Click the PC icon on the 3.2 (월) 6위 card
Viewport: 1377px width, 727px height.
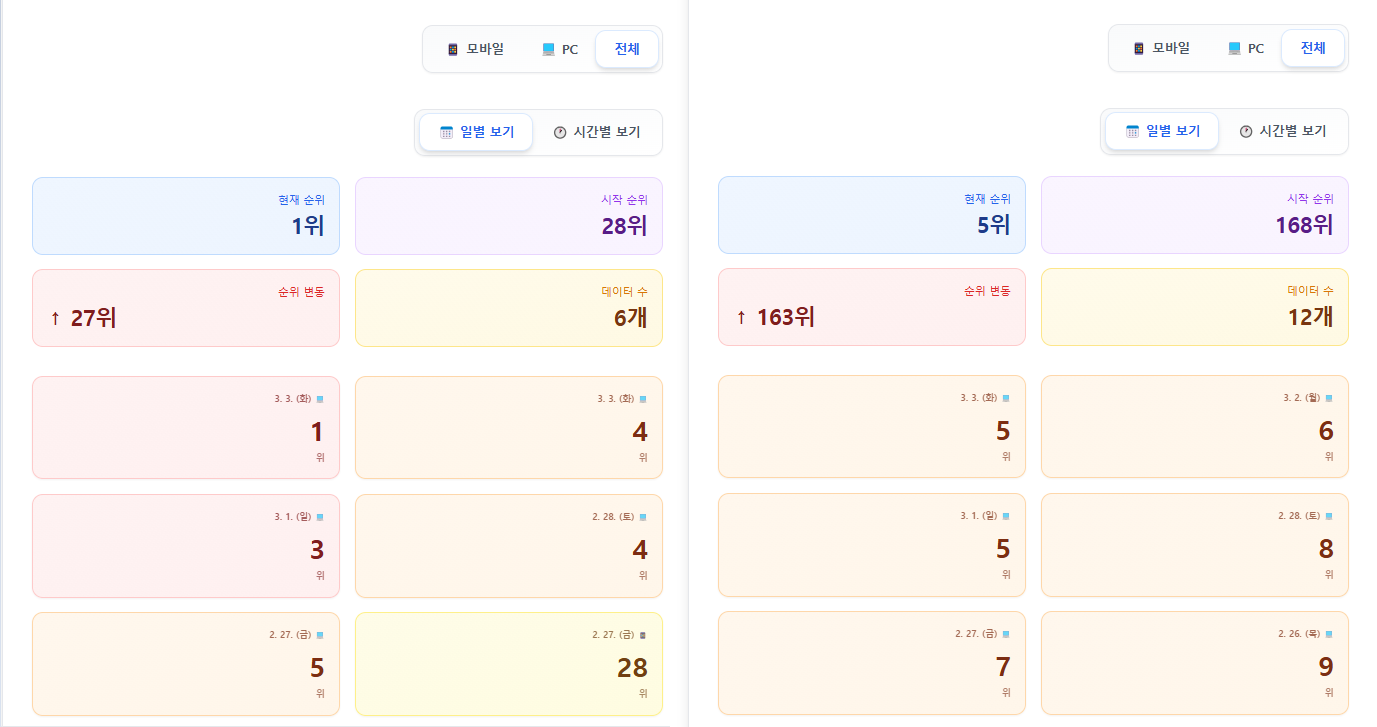pos(1329,398)
